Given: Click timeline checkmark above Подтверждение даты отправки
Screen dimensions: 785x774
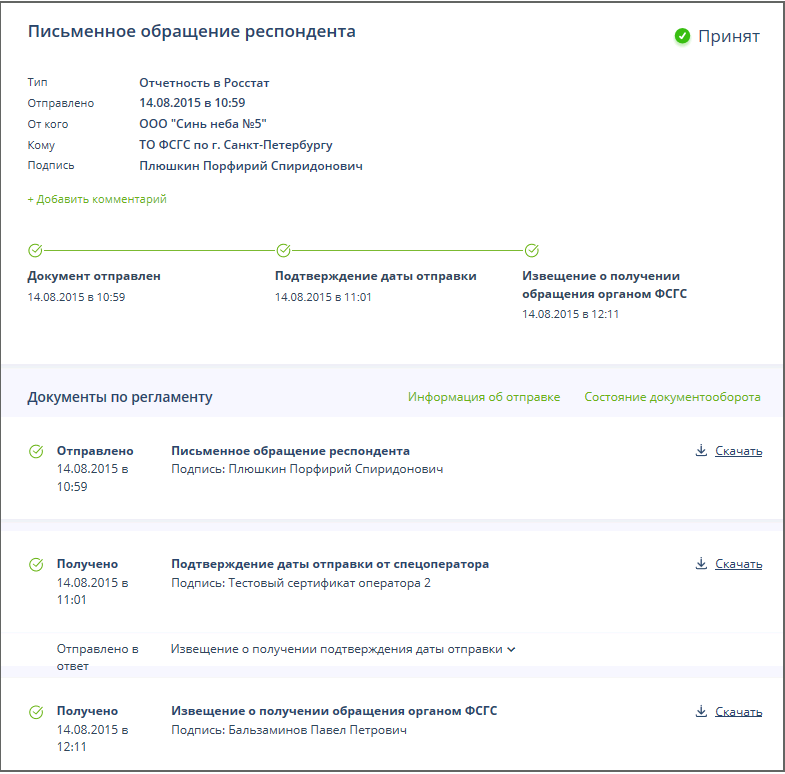Looking at the screenshot, I should (x=283, y=250).
